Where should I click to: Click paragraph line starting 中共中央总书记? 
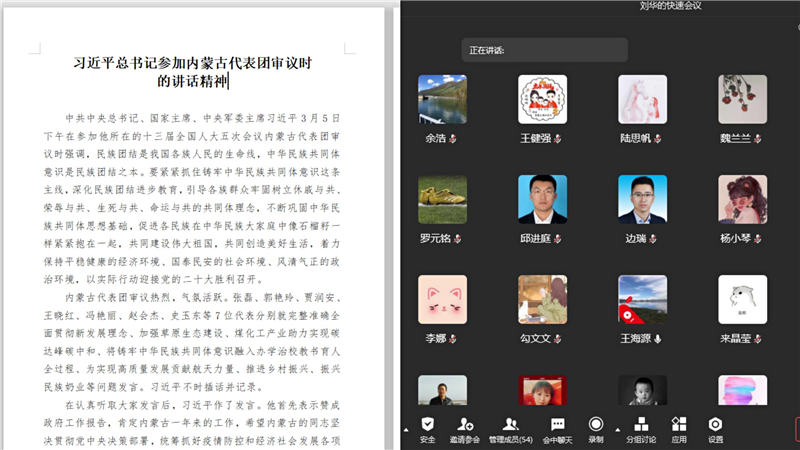click(x=203, y=118)
